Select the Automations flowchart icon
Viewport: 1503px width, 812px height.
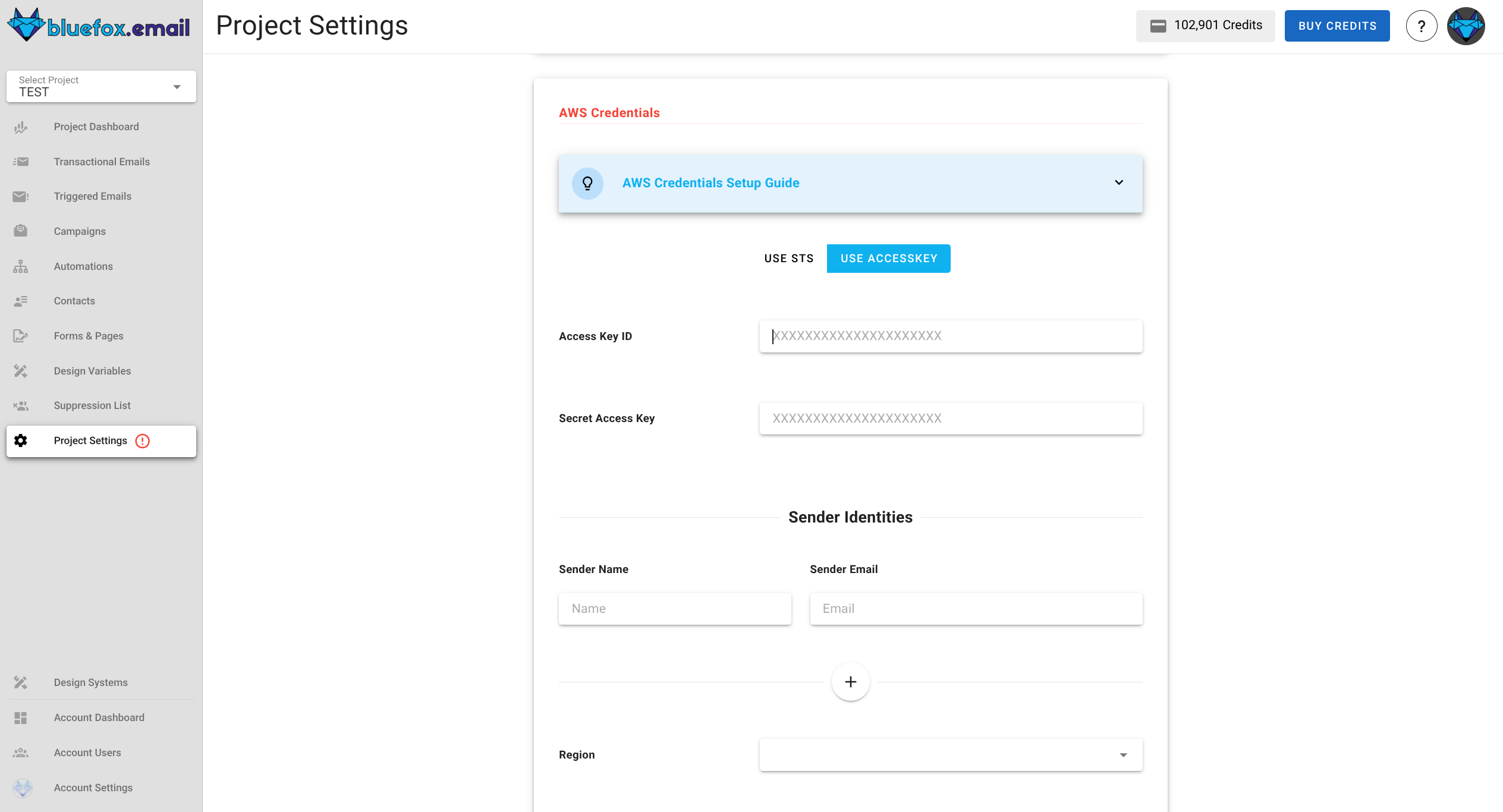tap(21, 266)
